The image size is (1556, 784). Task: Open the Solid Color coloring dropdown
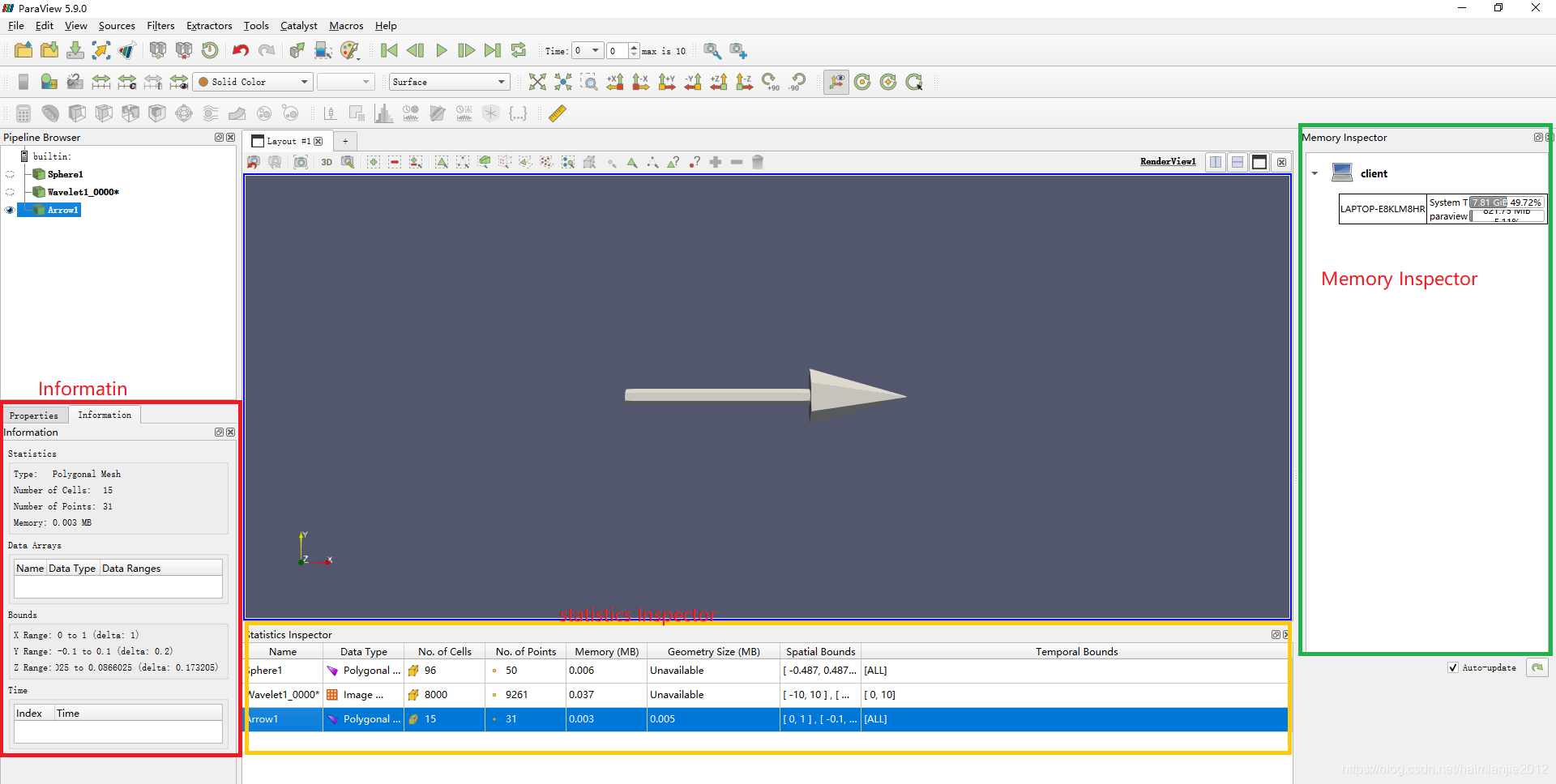(x=253, y=82)
